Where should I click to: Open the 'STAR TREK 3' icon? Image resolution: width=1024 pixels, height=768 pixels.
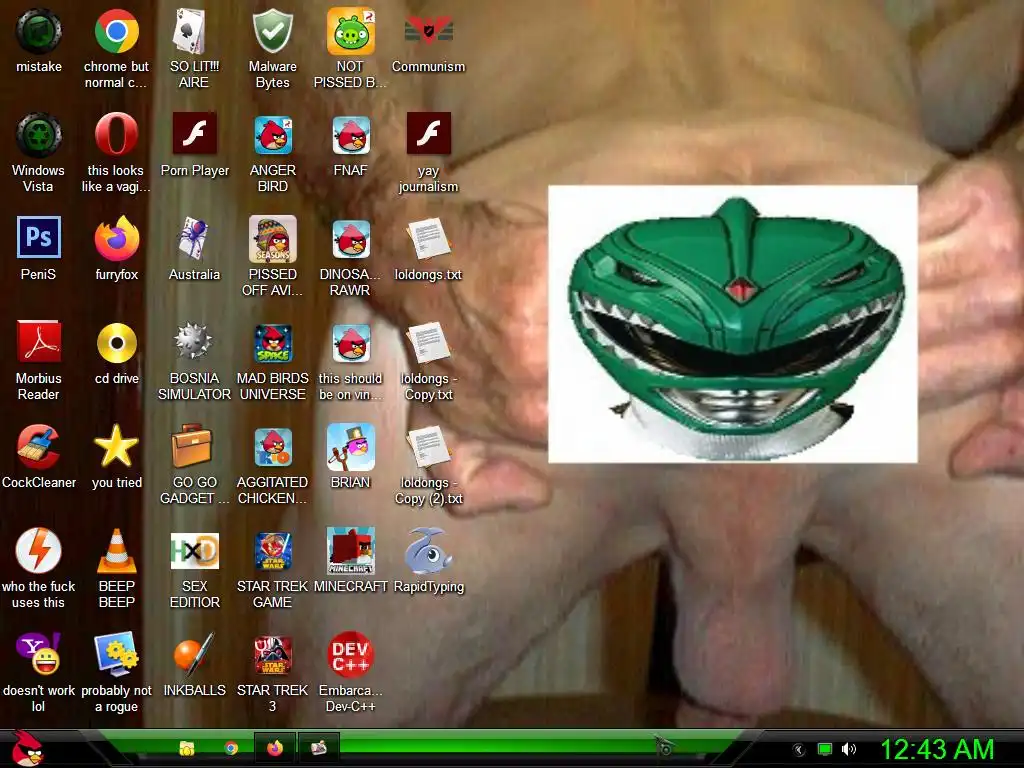tap(272, 654)
